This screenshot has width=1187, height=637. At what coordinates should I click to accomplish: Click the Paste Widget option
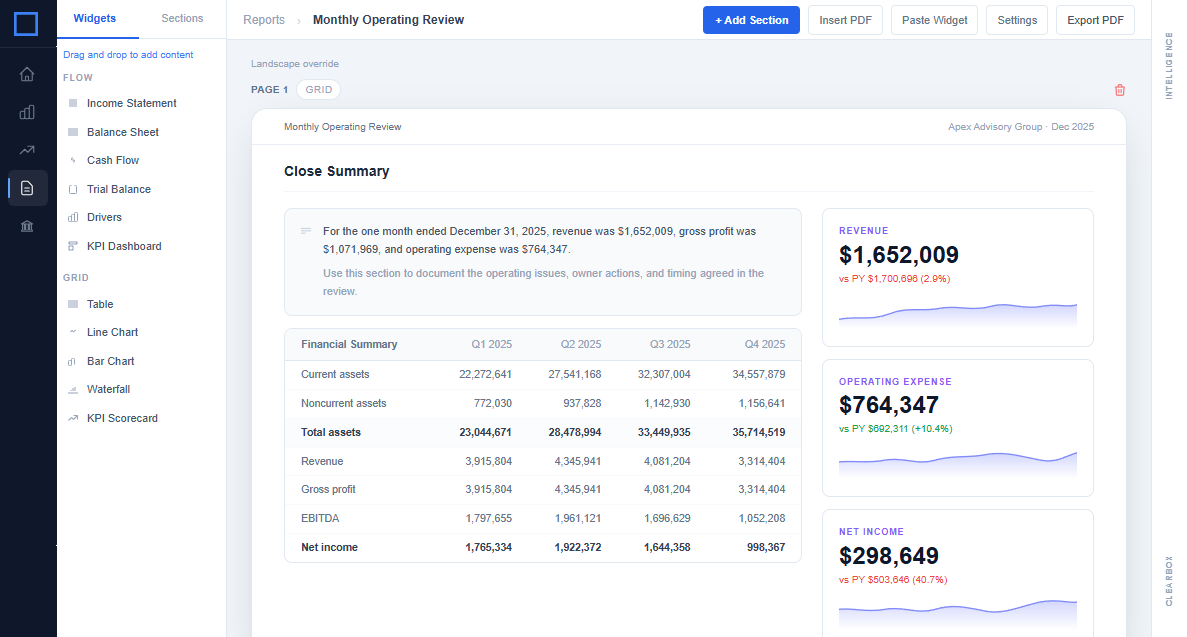pyautogui.click(x=934, y=20)
